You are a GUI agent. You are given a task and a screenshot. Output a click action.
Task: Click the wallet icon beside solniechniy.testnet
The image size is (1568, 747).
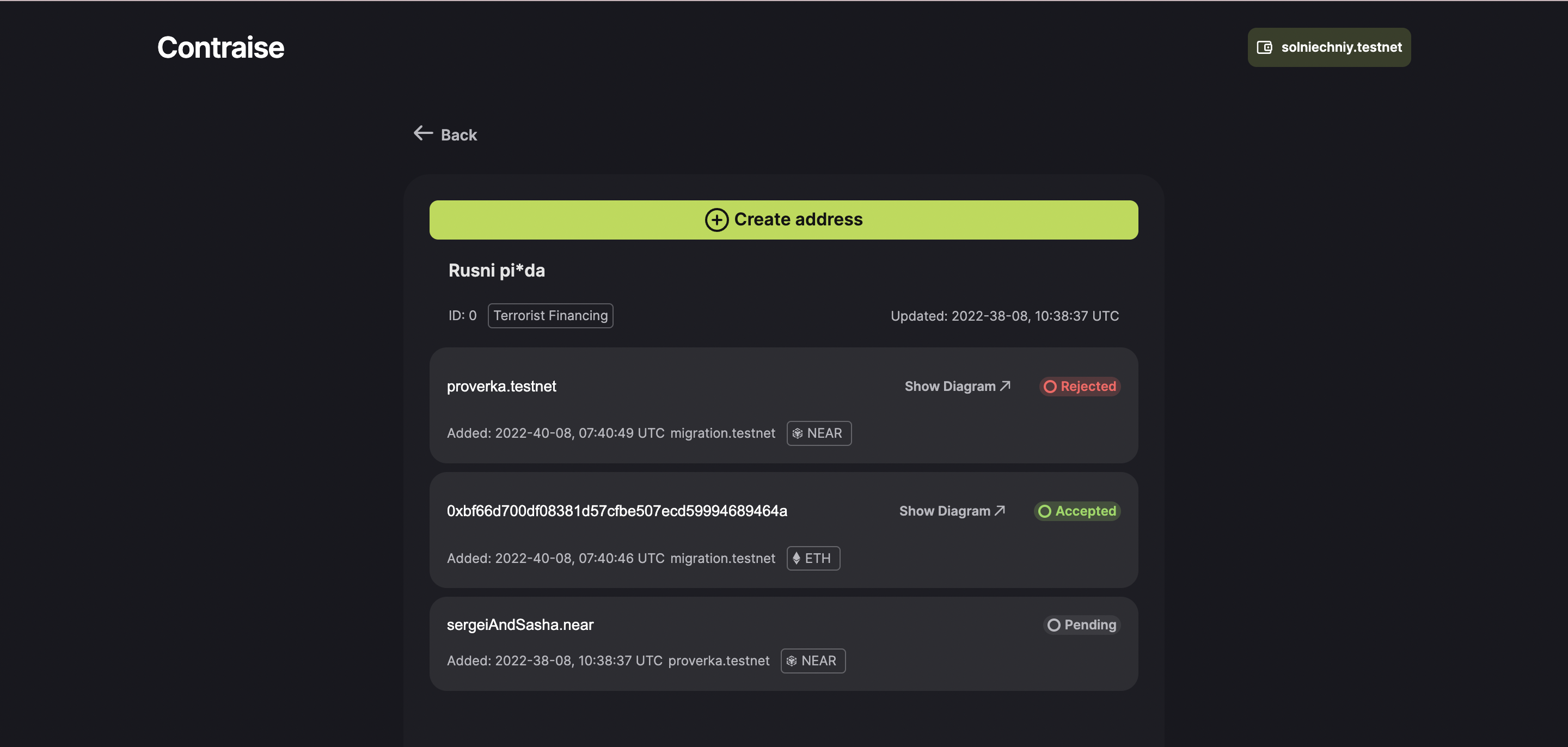pos(1264,47)
